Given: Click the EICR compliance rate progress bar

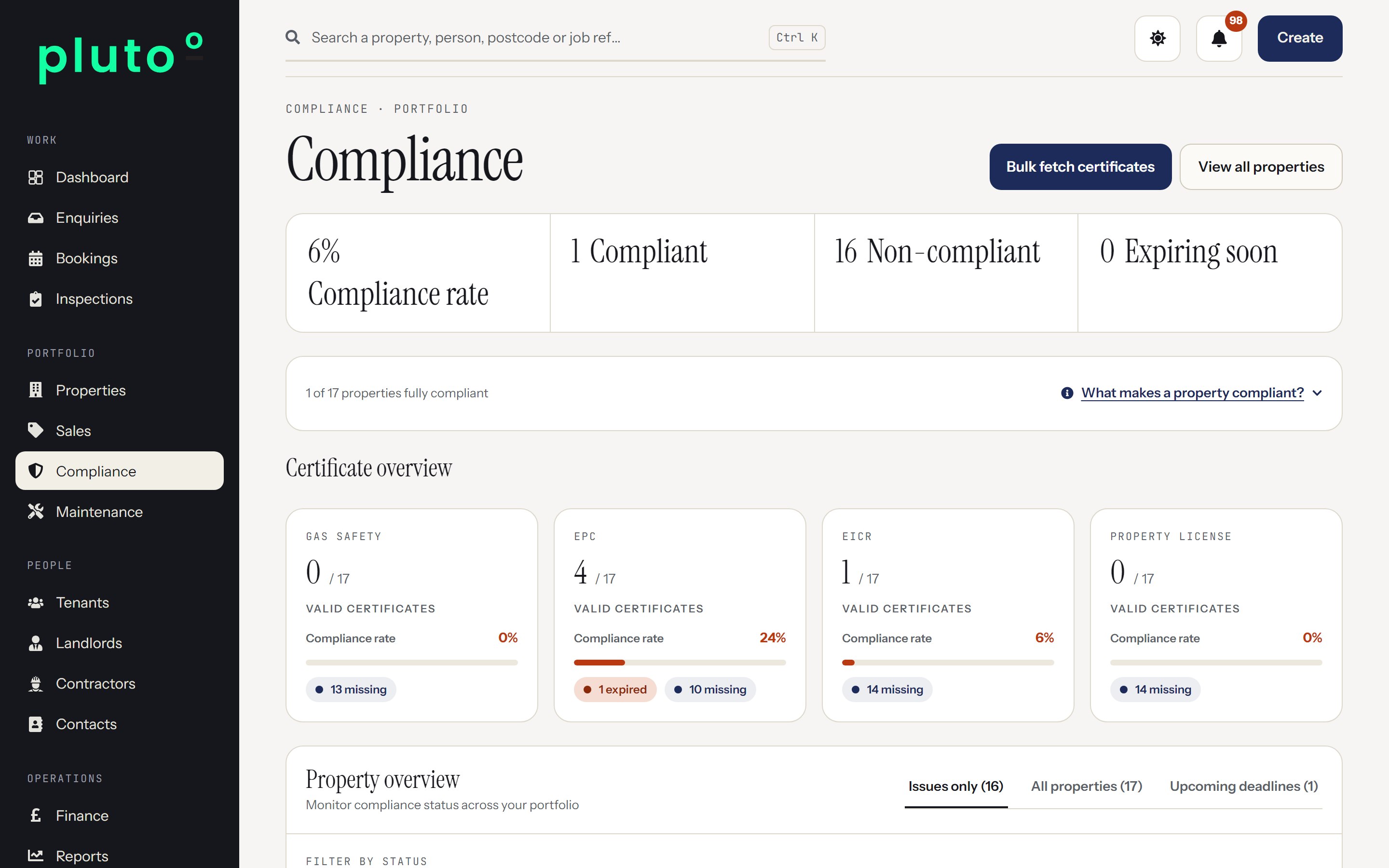Looking at the screenshot, I should pos(948,663).
